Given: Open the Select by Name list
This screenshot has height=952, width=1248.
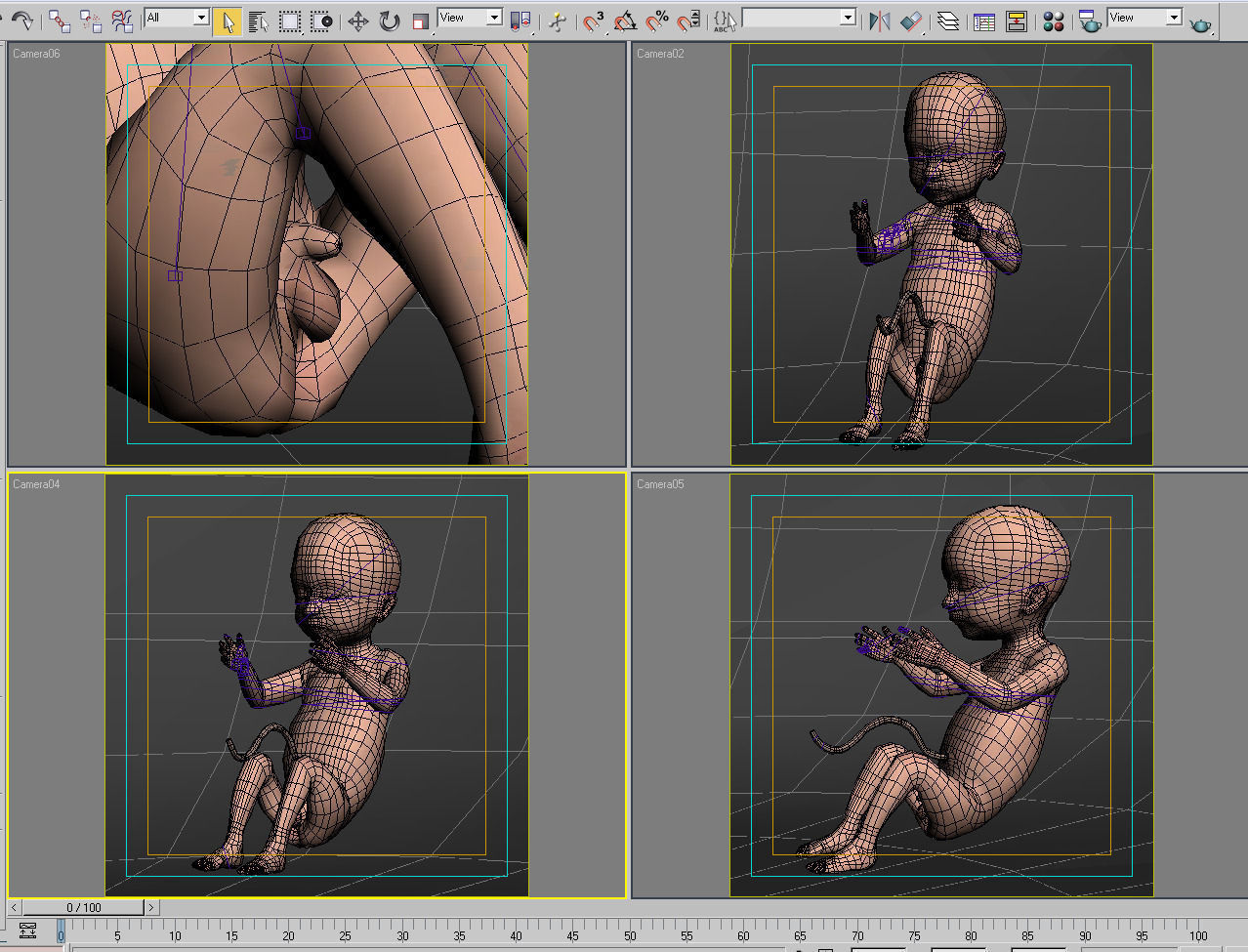Looking at the screenshot, I should click(259, 21).
